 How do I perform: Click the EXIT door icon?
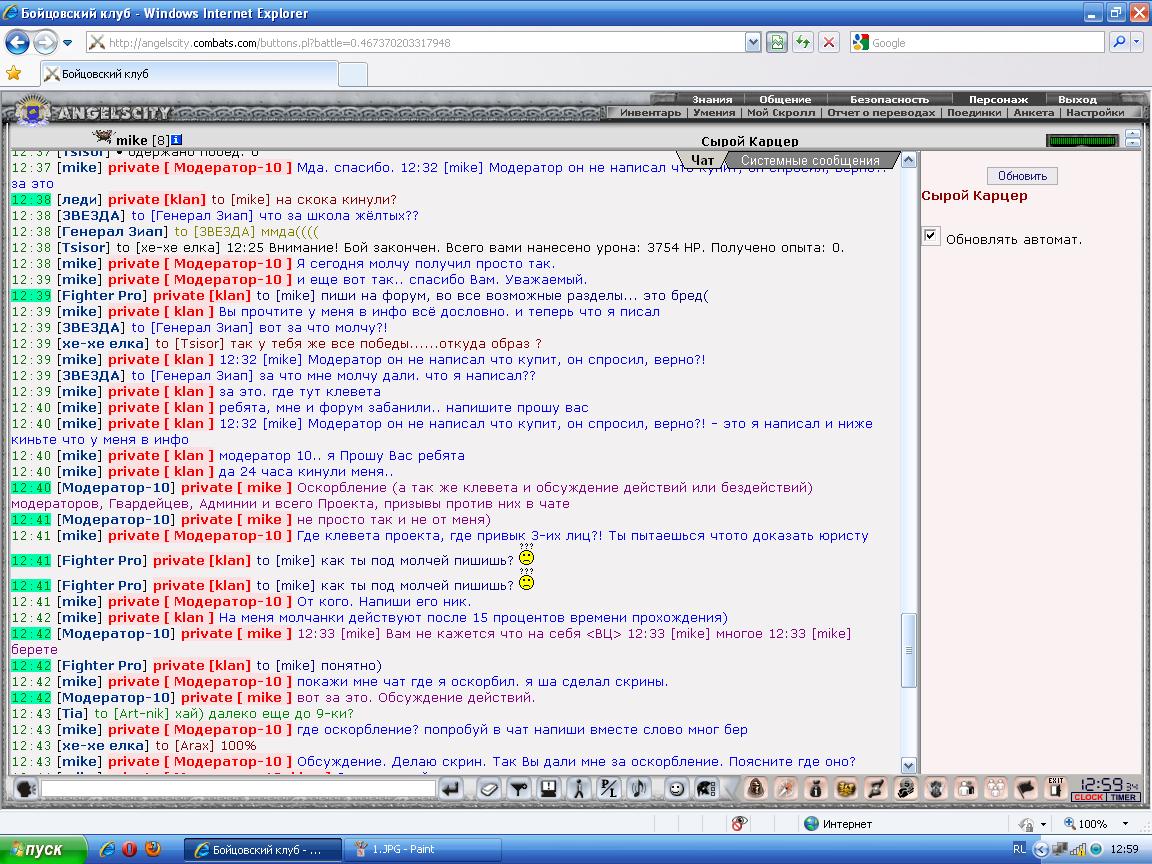(1056, 789)
